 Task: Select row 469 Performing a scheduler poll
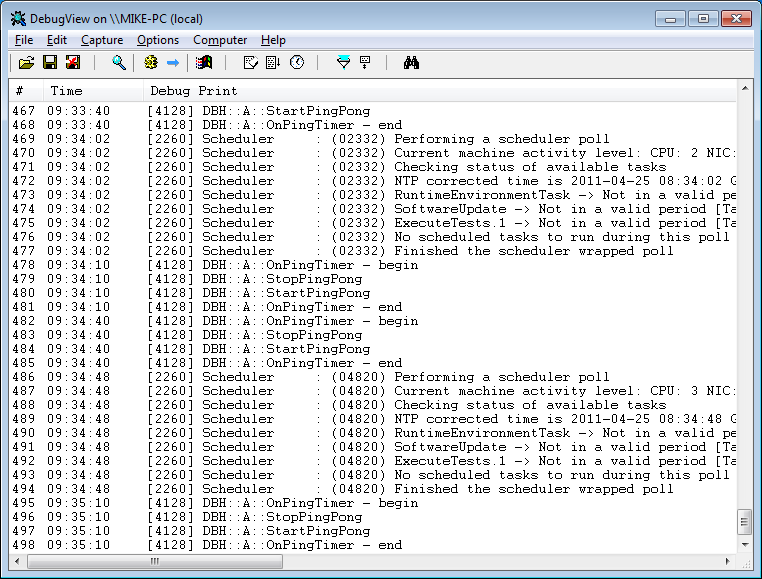372,139
